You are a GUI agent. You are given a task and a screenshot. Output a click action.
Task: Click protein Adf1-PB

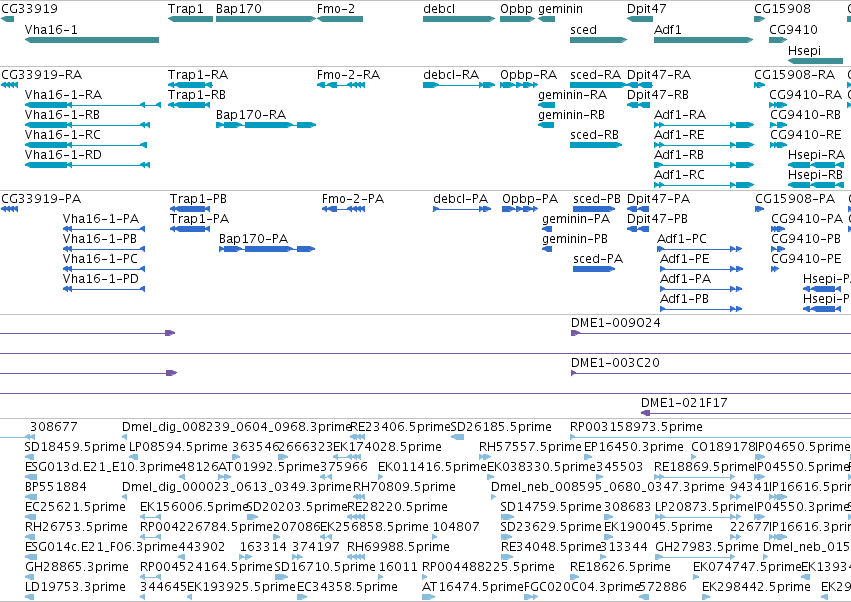(701, 309)
